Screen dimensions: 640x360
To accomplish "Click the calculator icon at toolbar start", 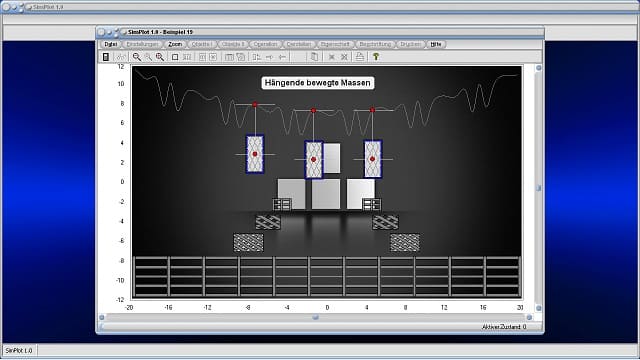I will point(106,57).
